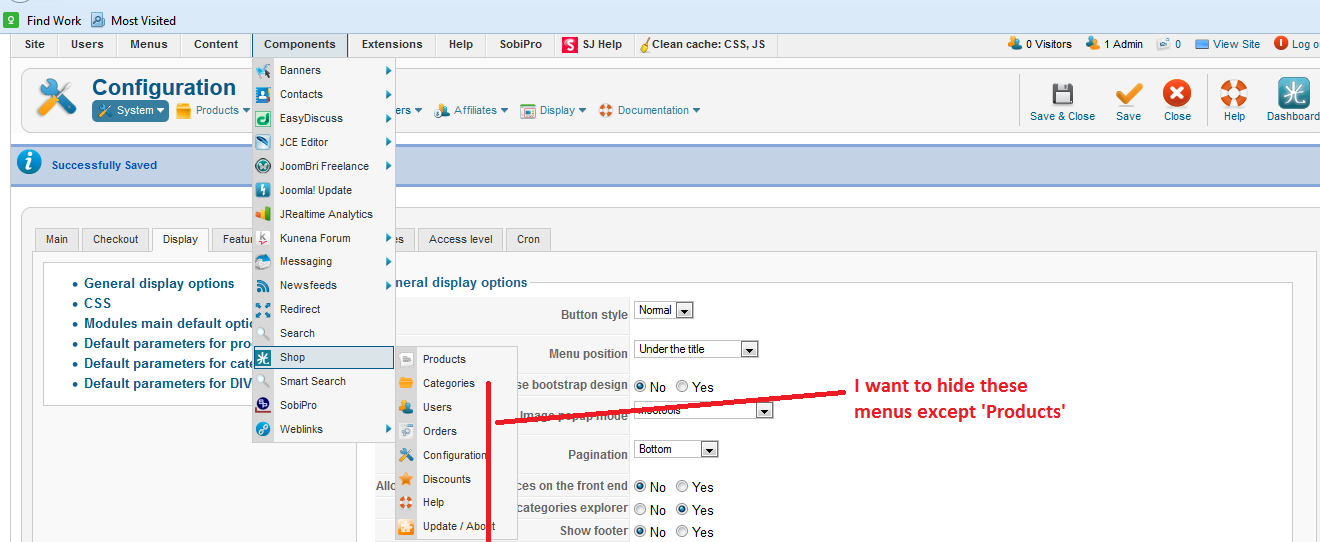Click the Save checkmark icon
Screen dimensions: 1320x542
(x=1129, y=94)
